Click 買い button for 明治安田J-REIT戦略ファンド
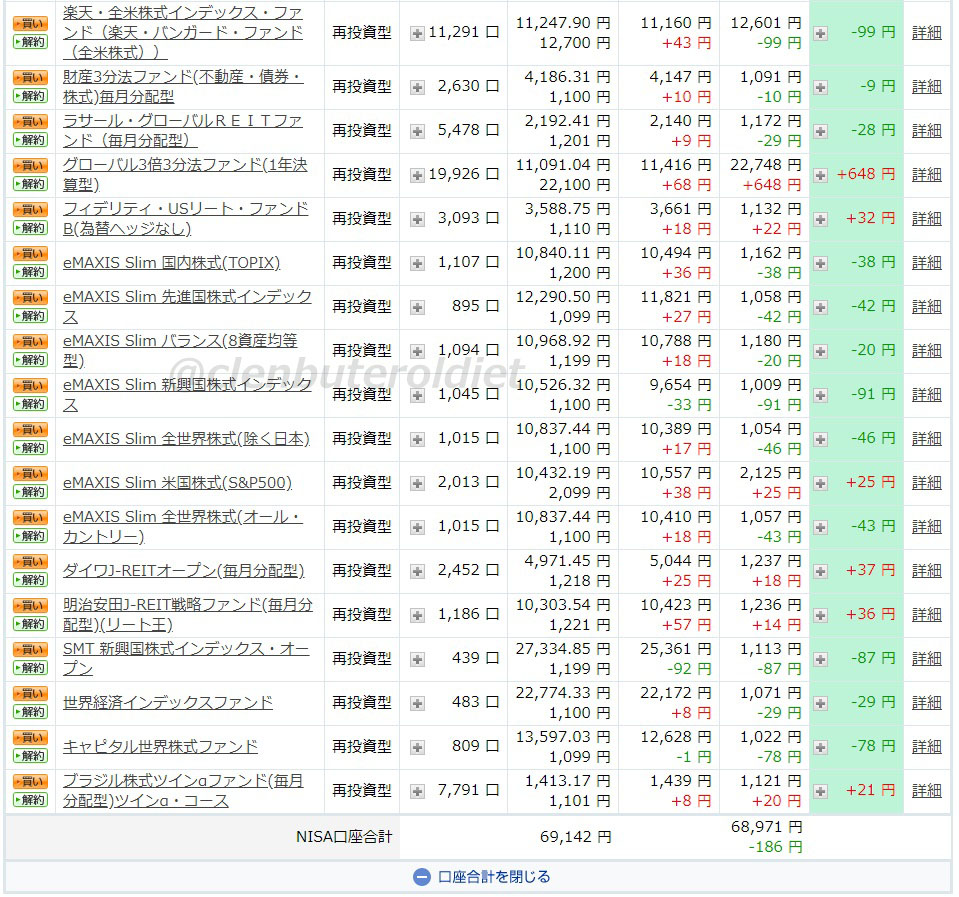Screen dimensions: 959x897 31,606
